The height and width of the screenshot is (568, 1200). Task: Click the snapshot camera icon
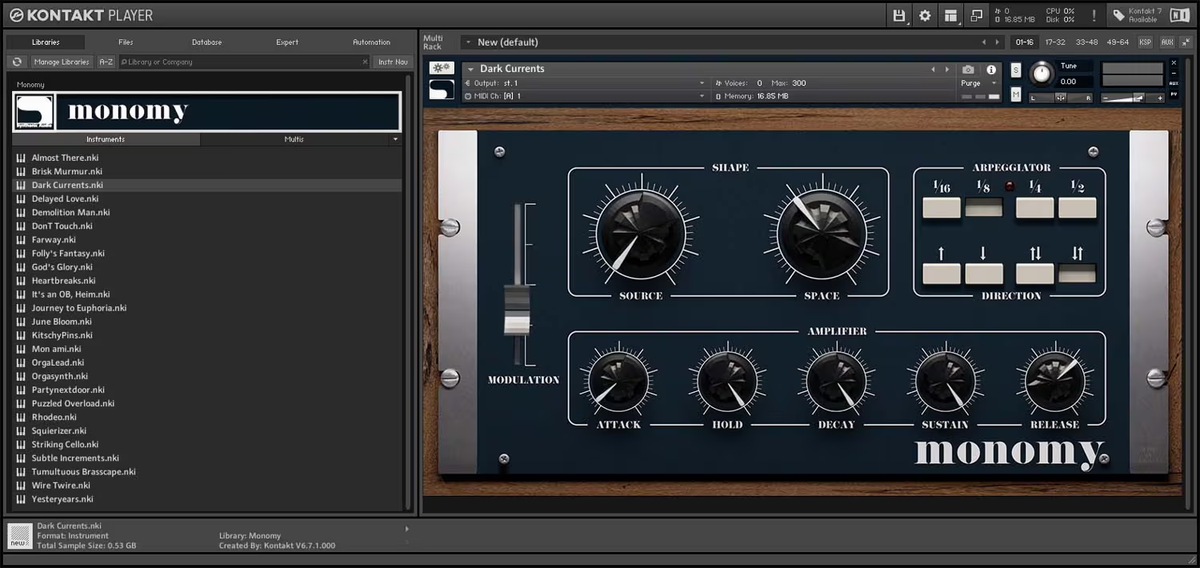point(968,70)
